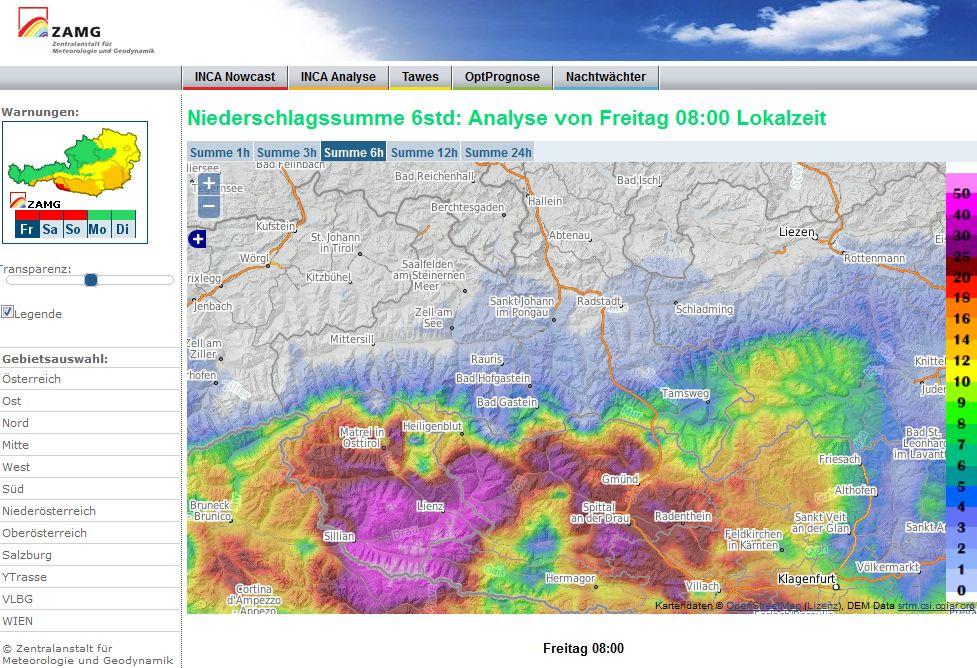Select Saturday (Sa) warning day

[x=50, y=229]
